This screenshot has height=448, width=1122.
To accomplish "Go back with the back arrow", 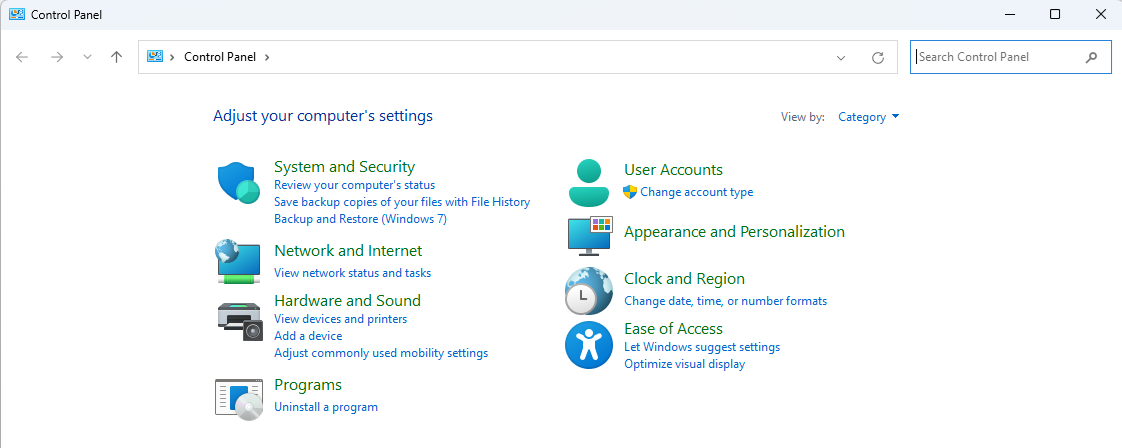I will pos(22,57).
